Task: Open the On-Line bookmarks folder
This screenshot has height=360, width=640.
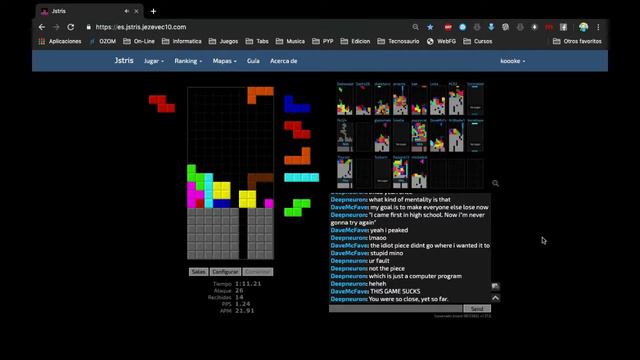Action: tap(139, 41)
